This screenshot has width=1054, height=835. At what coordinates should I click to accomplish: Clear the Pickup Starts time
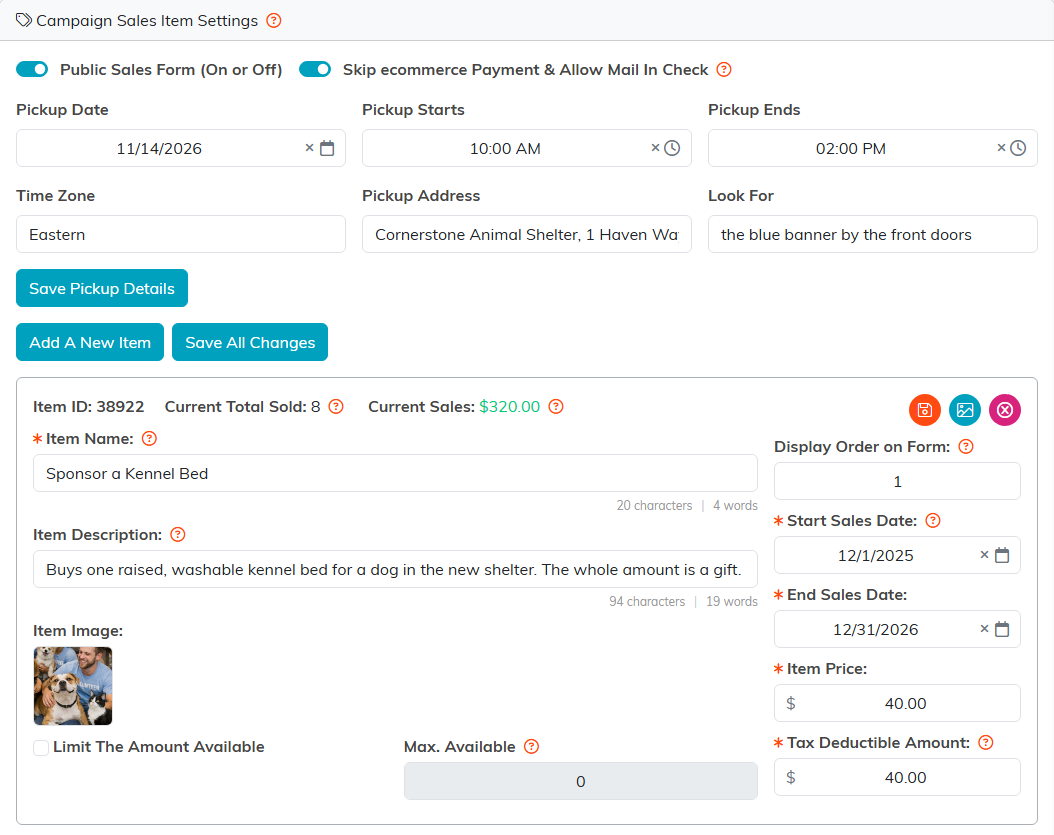(655, 148)
